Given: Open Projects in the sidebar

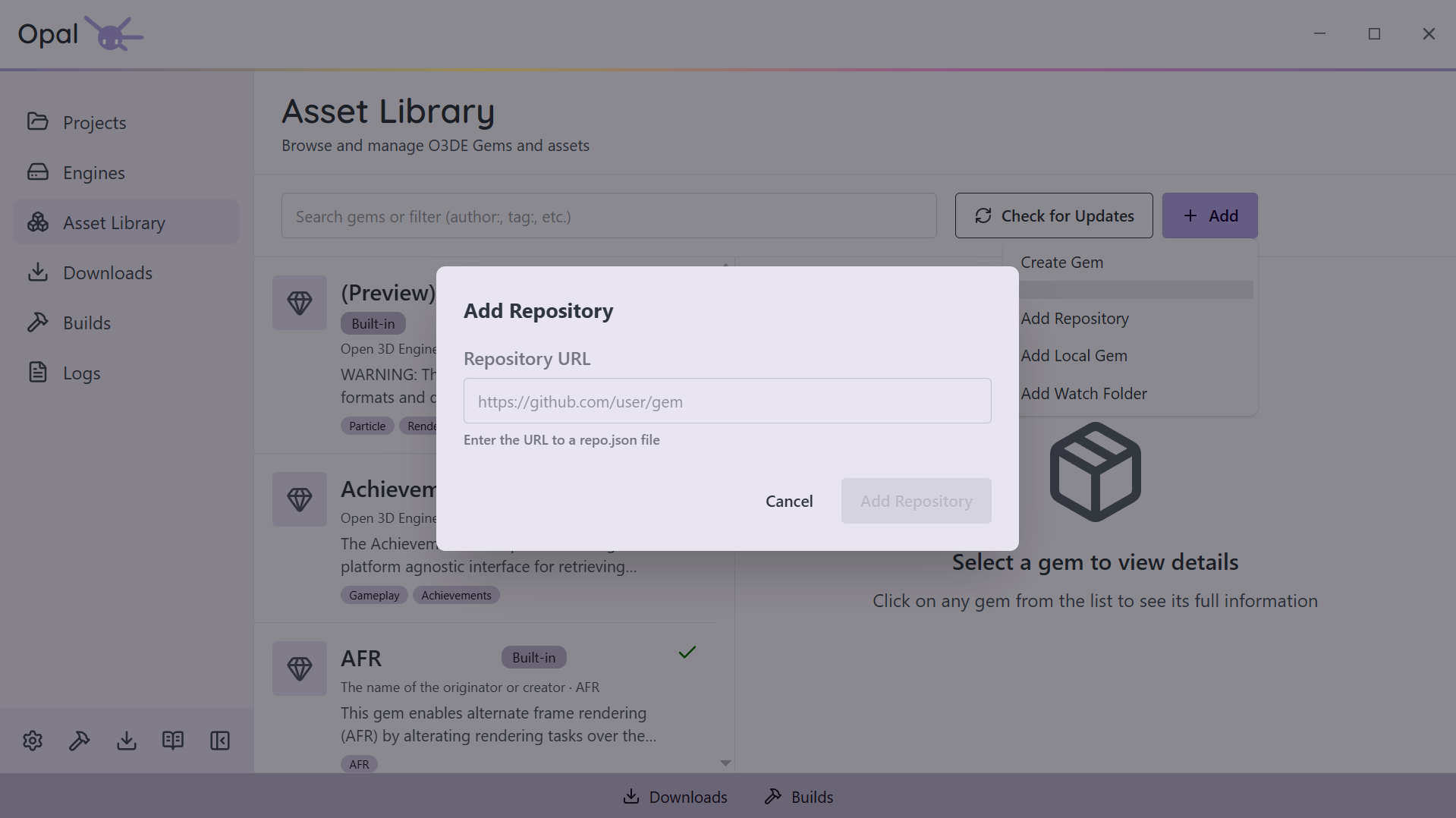Looking at the screenshot, I should point(126,122).
